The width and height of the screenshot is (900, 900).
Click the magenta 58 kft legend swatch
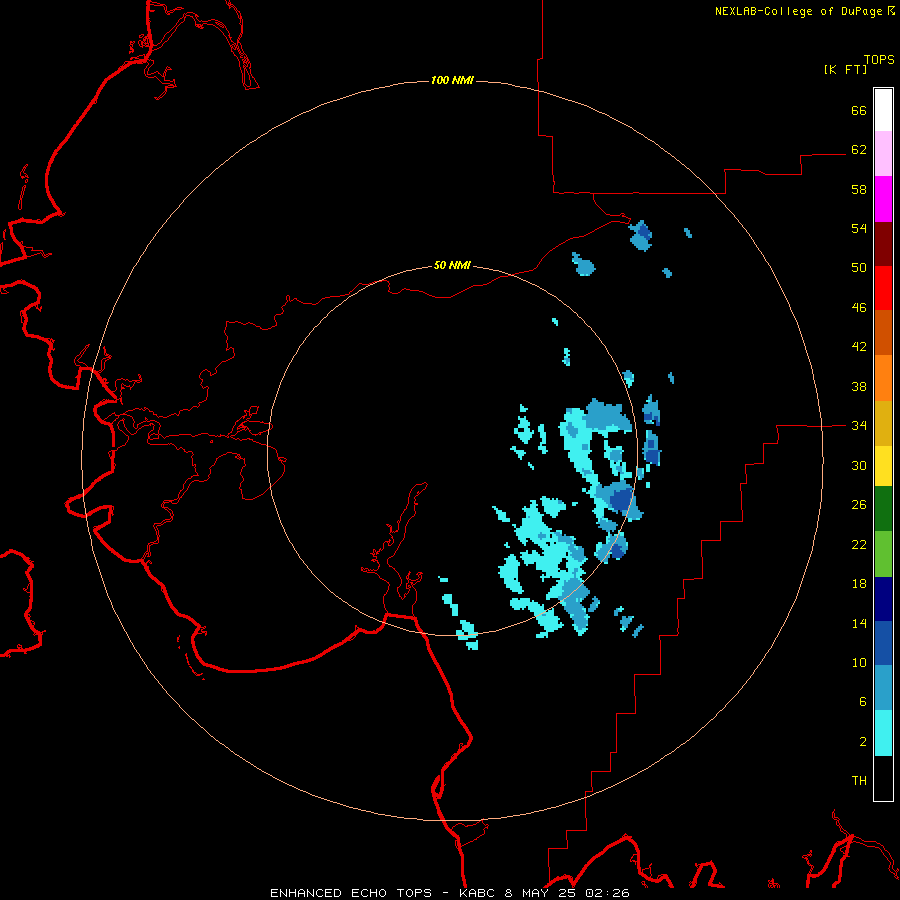(883, 199)
